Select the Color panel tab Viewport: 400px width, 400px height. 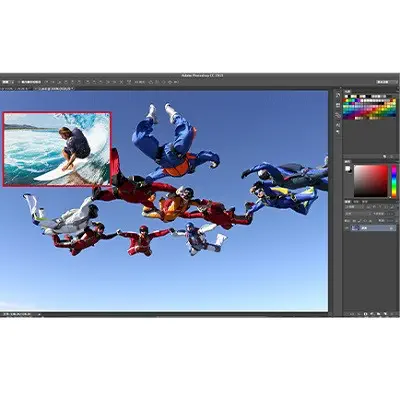[347, 161]
